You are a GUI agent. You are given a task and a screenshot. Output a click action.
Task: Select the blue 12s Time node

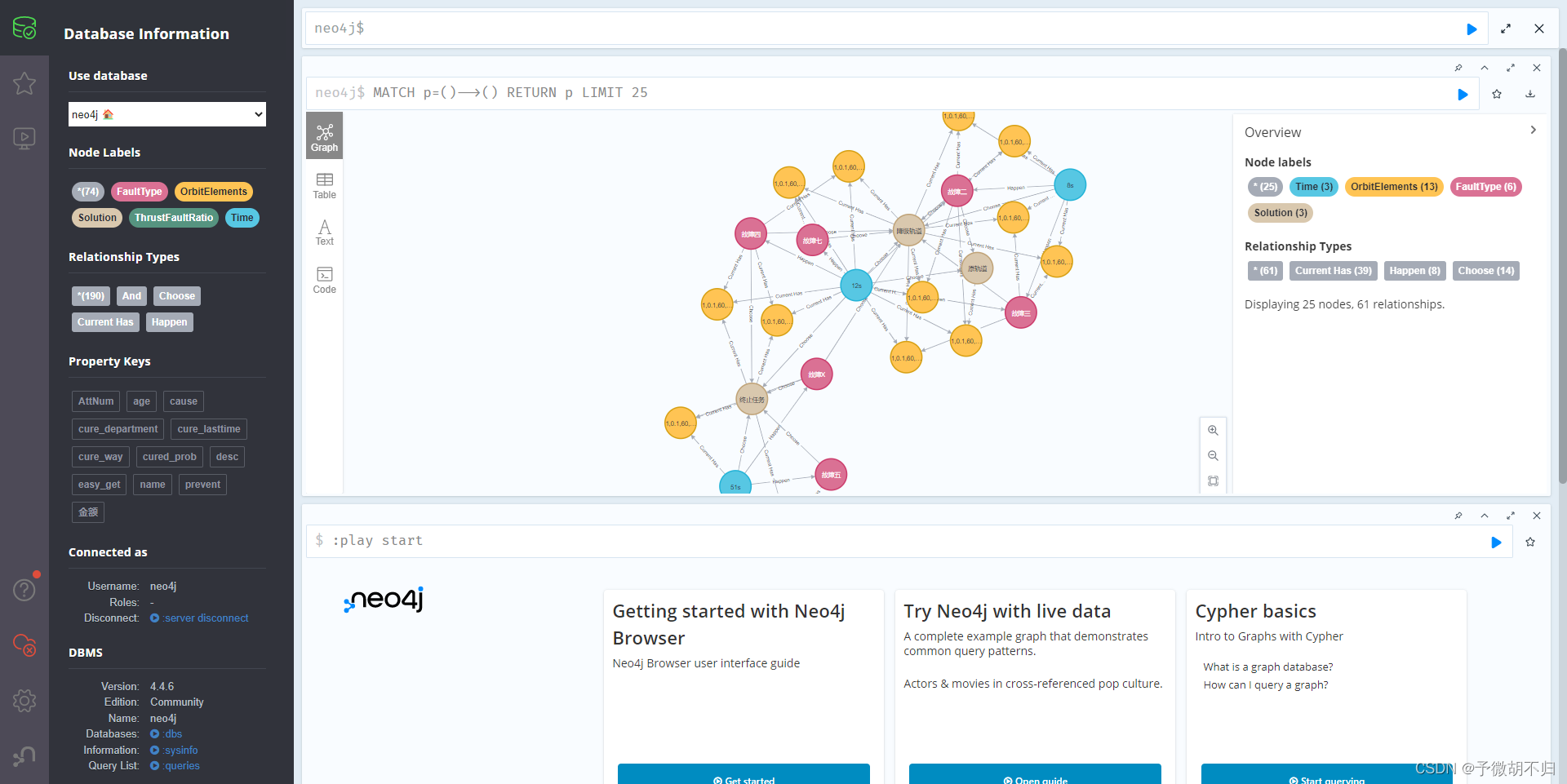pyautogui.click(x=856, y=286)
